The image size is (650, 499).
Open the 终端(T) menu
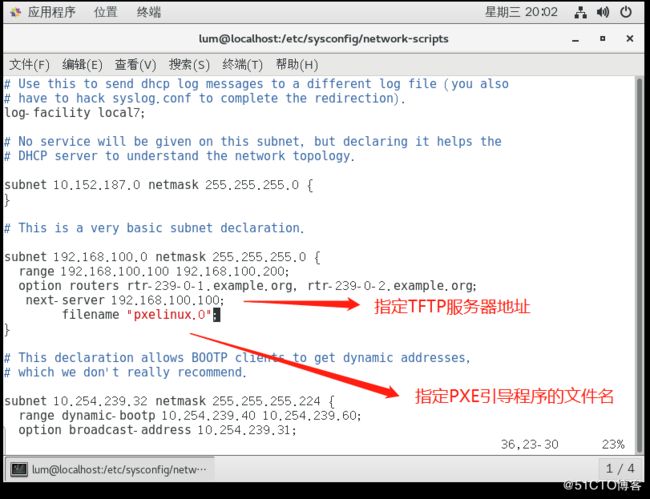[x=243, y=65]
